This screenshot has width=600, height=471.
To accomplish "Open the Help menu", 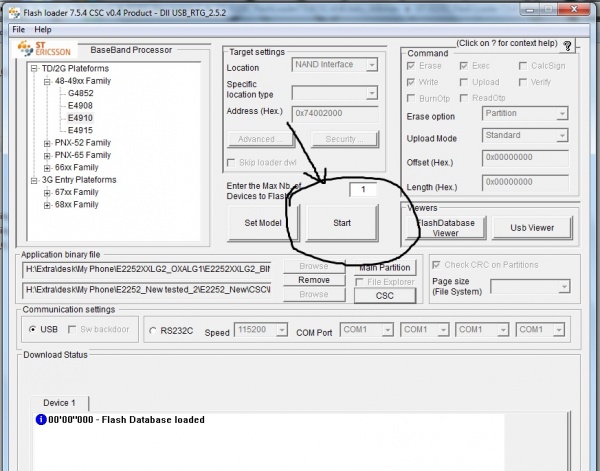I will [x=43, y=29].
